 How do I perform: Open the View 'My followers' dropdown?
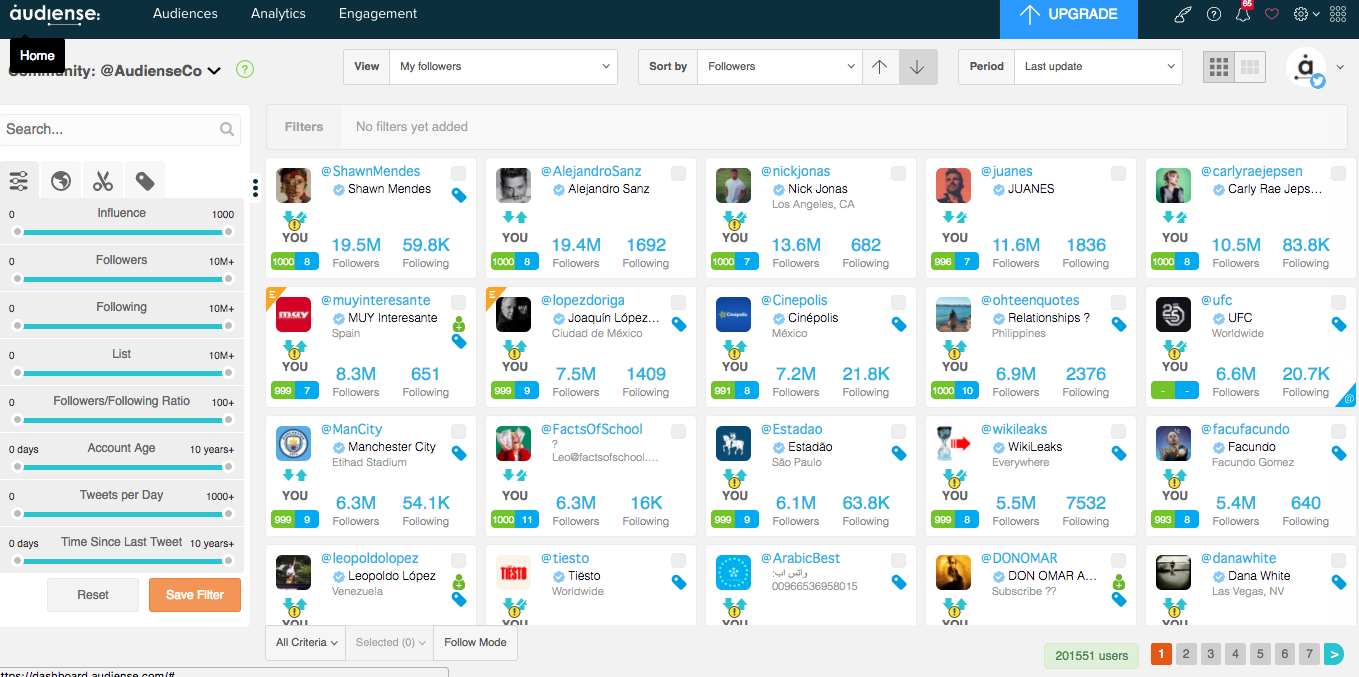coord(504,67)
